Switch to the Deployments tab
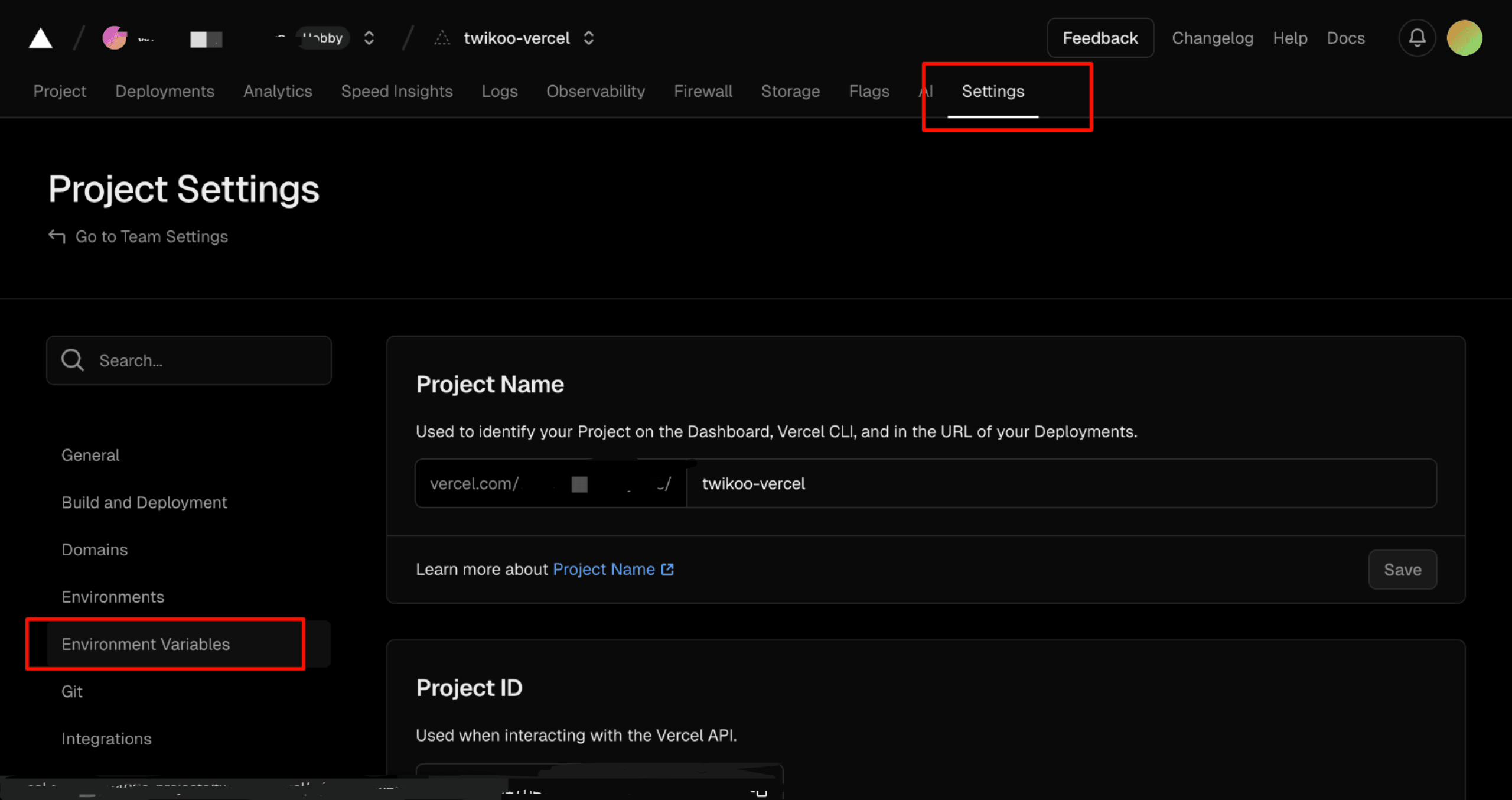The image size is (1512, 800). tap(165, 91)
